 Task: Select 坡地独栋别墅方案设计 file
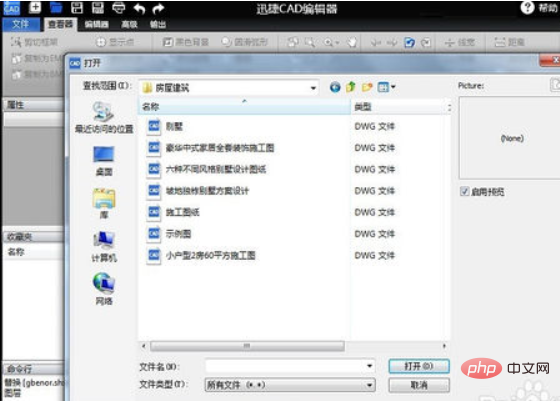207,191
